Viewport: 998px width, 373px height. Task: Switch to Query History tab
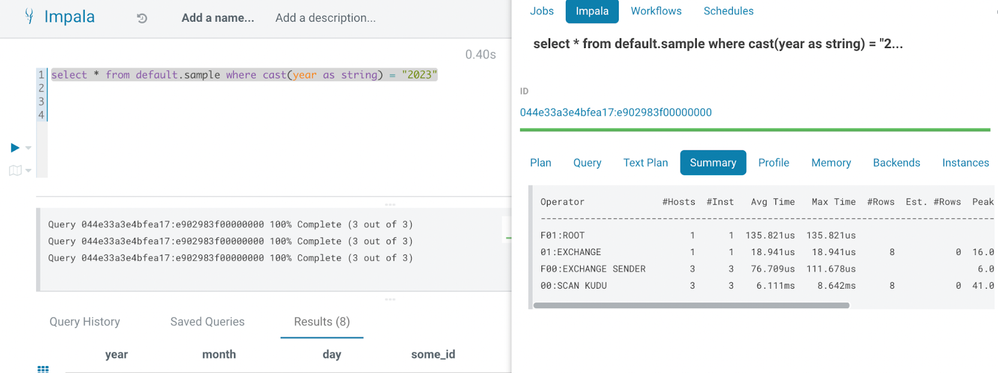[x=85, y=321]
